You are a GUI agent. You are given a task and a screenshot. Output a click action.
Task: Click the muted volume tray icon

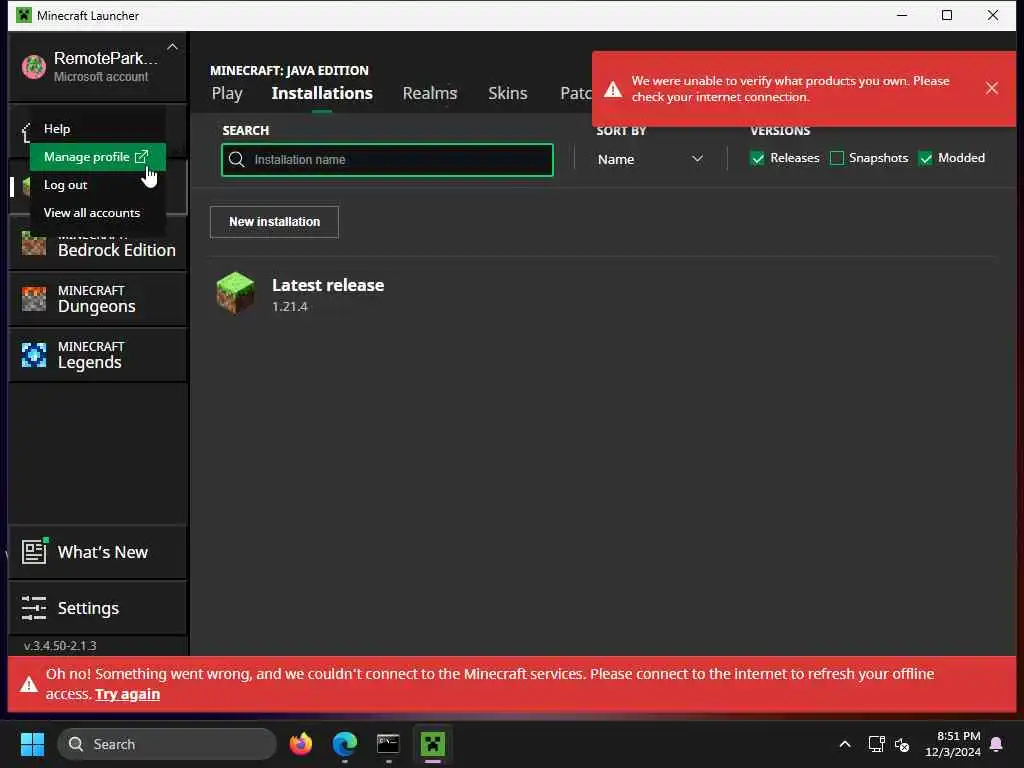click(x=902, y=744)
